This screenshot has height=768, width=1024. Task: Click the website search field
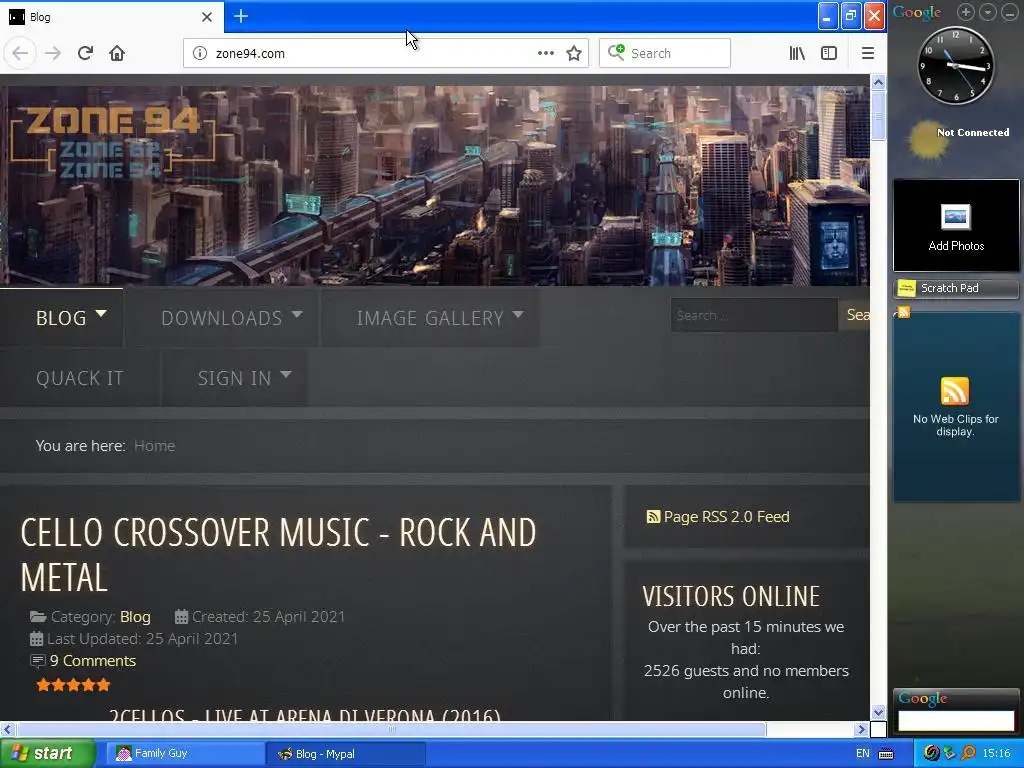coord(754,315)
